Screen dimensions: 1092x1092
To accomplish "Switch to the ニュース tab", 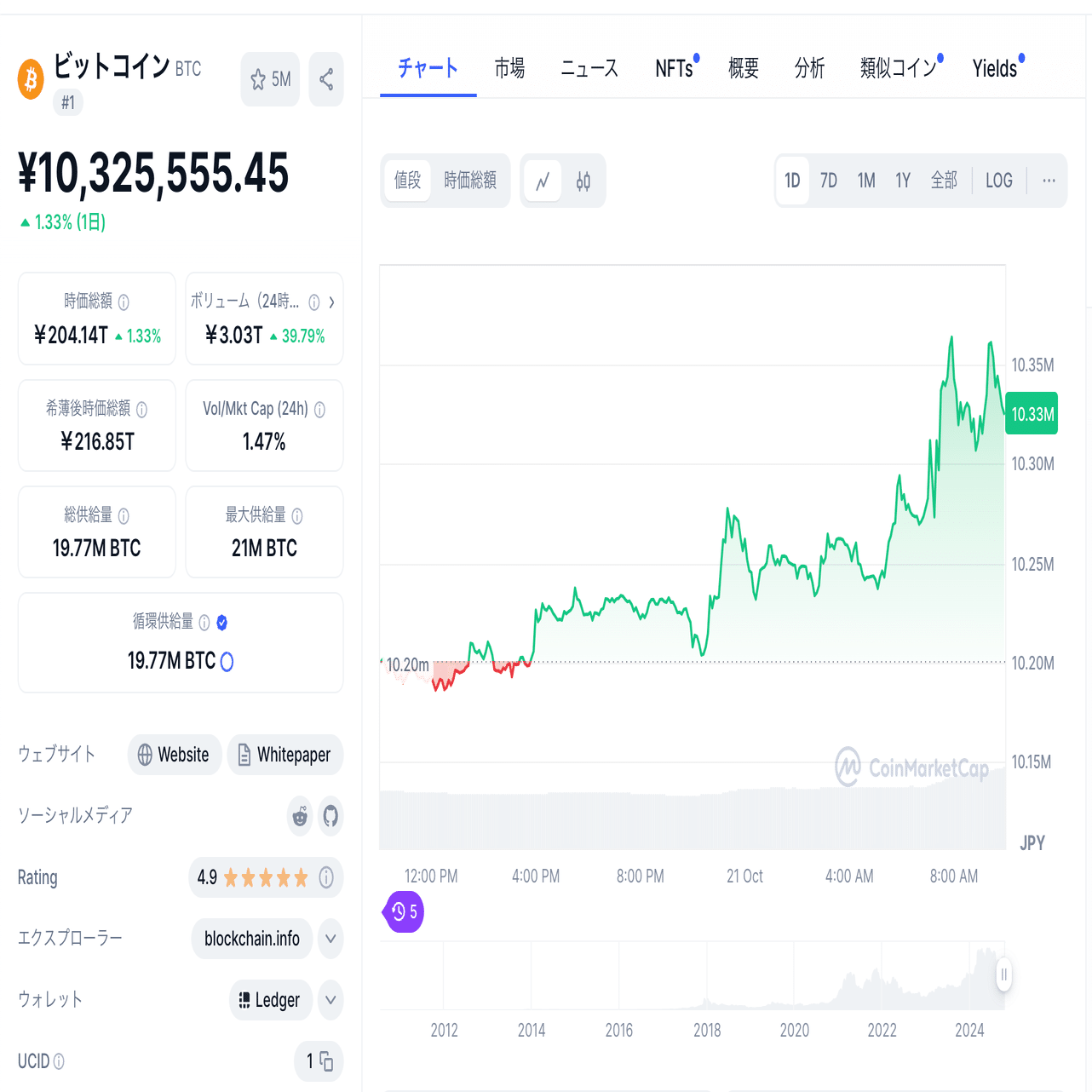I will 589,68.
